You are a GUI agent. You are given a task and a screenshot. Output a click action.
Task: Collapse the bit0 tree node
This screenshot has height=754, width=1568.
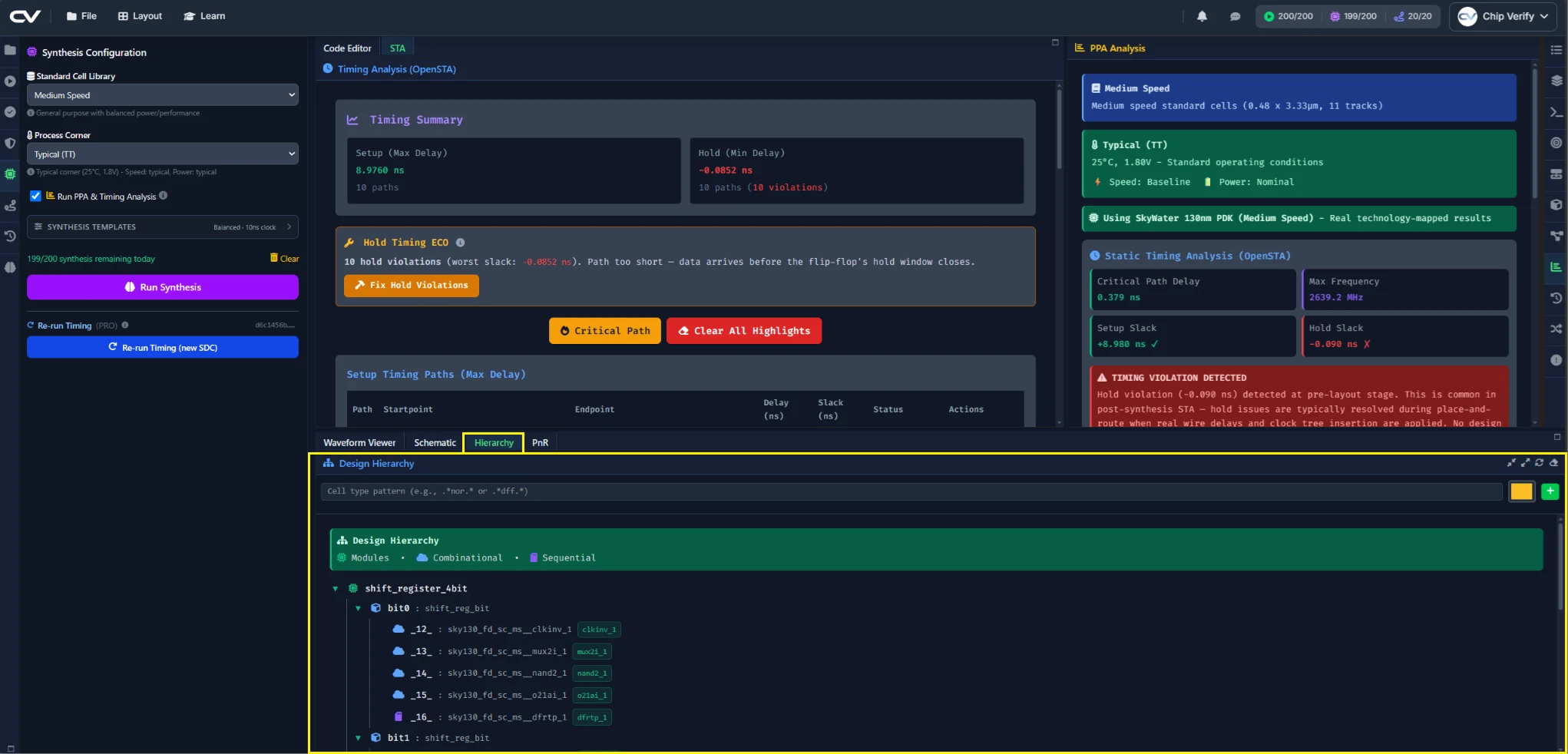tap(358, 608)
